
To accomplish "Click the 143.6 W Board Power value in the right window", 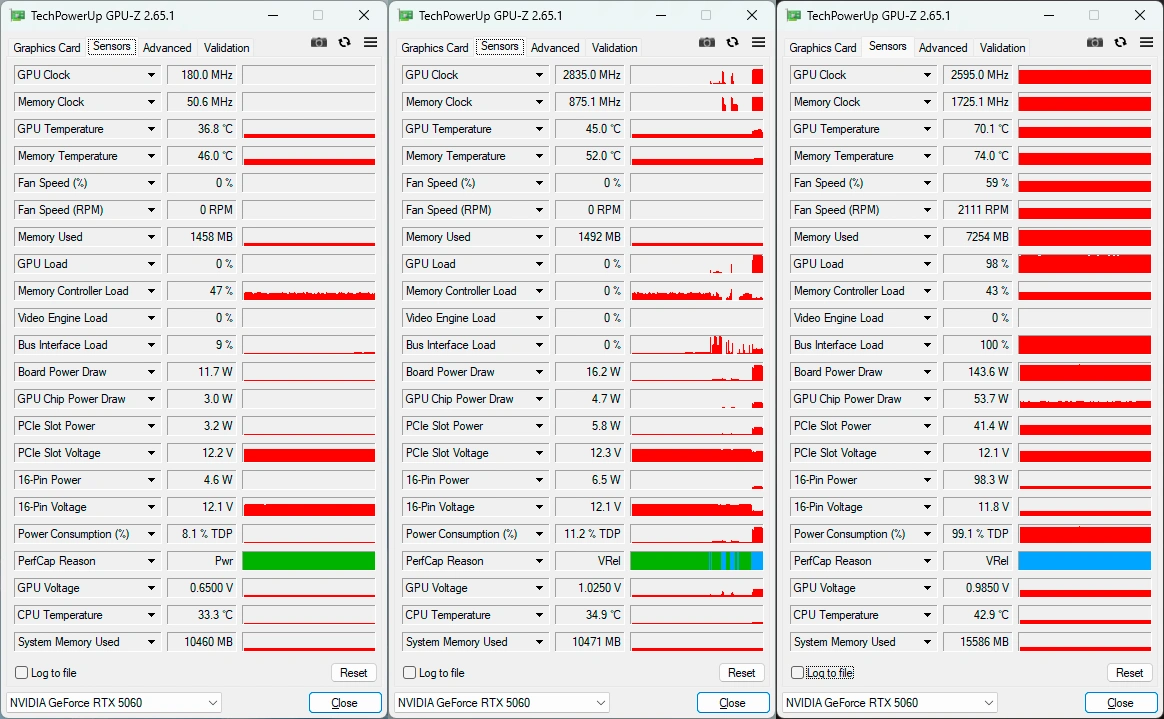I will (978, 372).
